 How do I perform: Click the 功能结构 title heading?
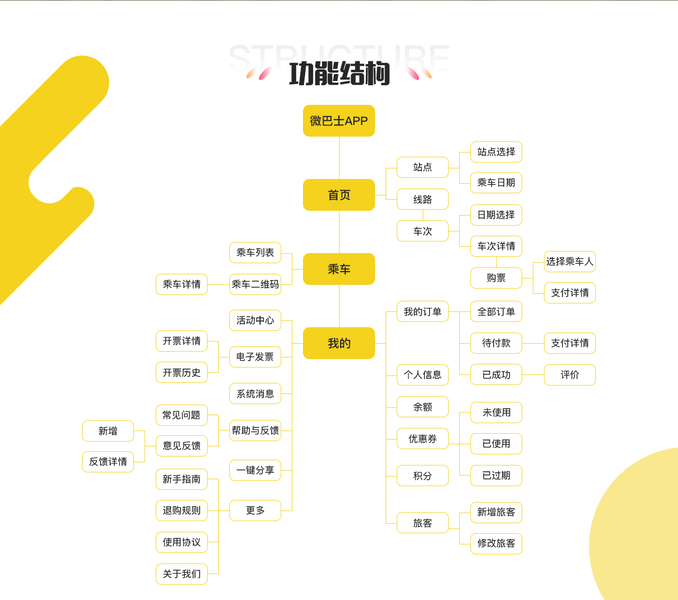tap(339, 74)
